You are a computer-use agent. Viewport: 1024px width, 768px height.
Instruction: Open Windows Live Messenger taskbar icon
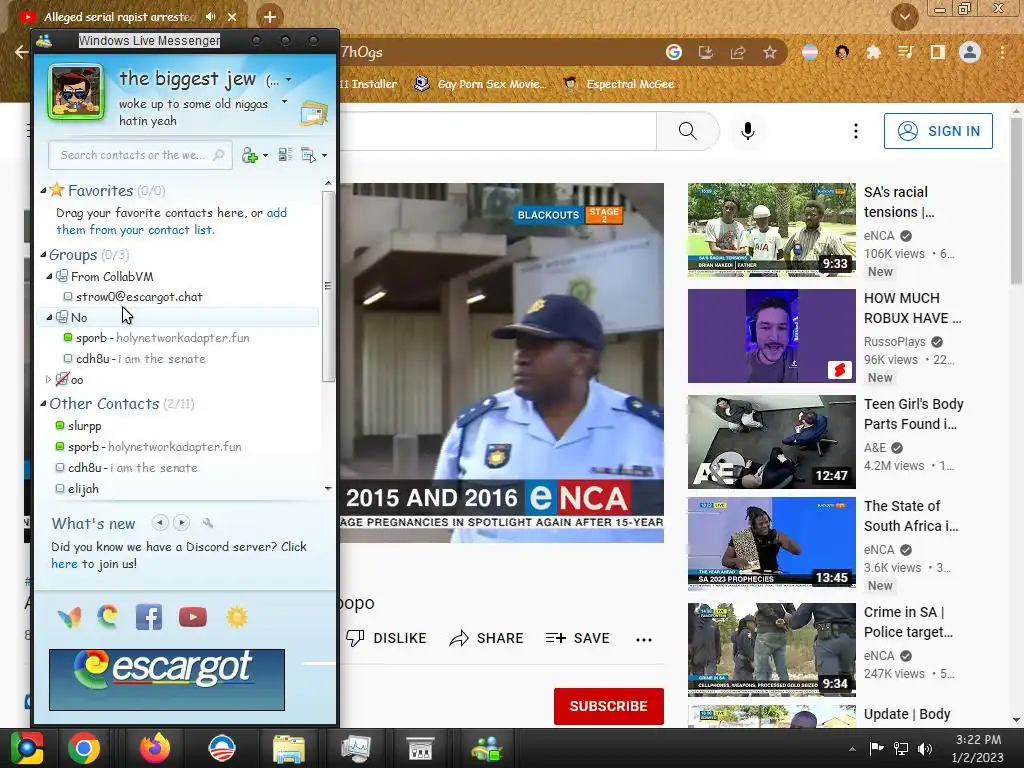(x=487, y=748)
